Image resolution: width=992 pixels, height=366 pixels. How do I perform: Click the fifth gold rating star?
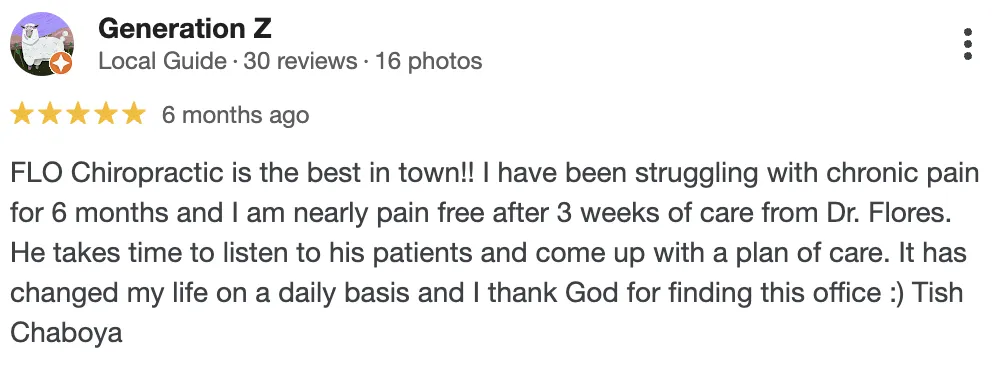[x=133, y=114]
